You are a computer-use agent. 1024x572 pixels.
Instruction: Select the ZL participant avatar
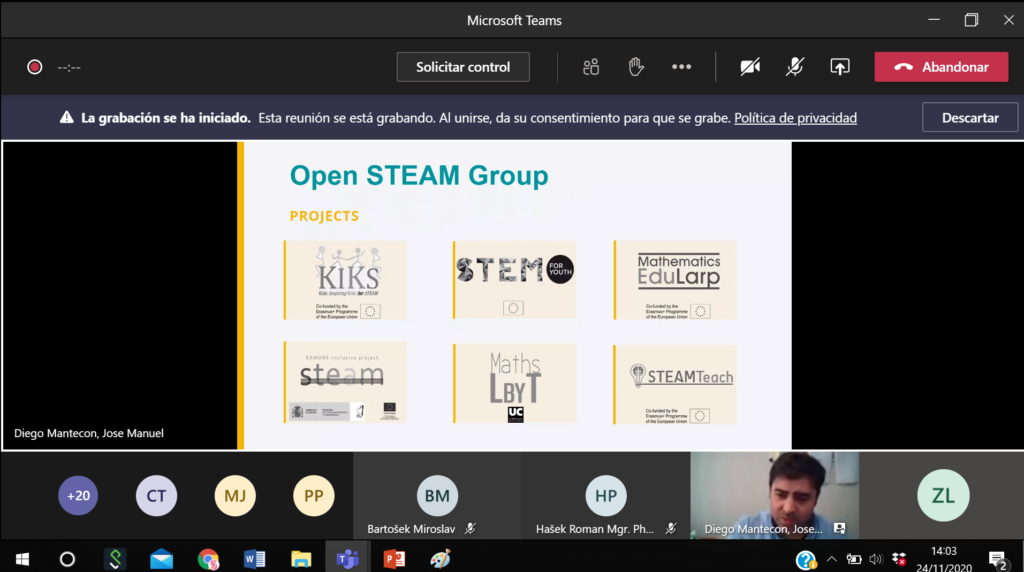click(943, 496)
